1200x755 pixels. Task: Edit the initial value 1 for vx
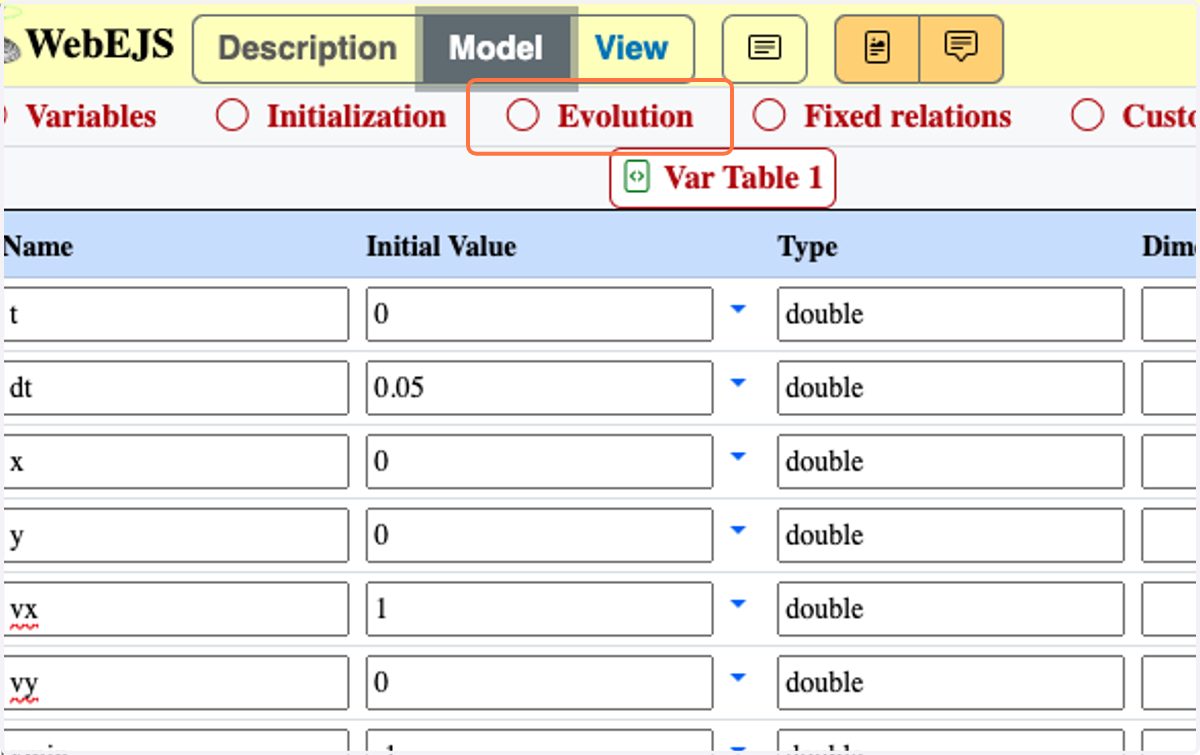pos(540,609)
